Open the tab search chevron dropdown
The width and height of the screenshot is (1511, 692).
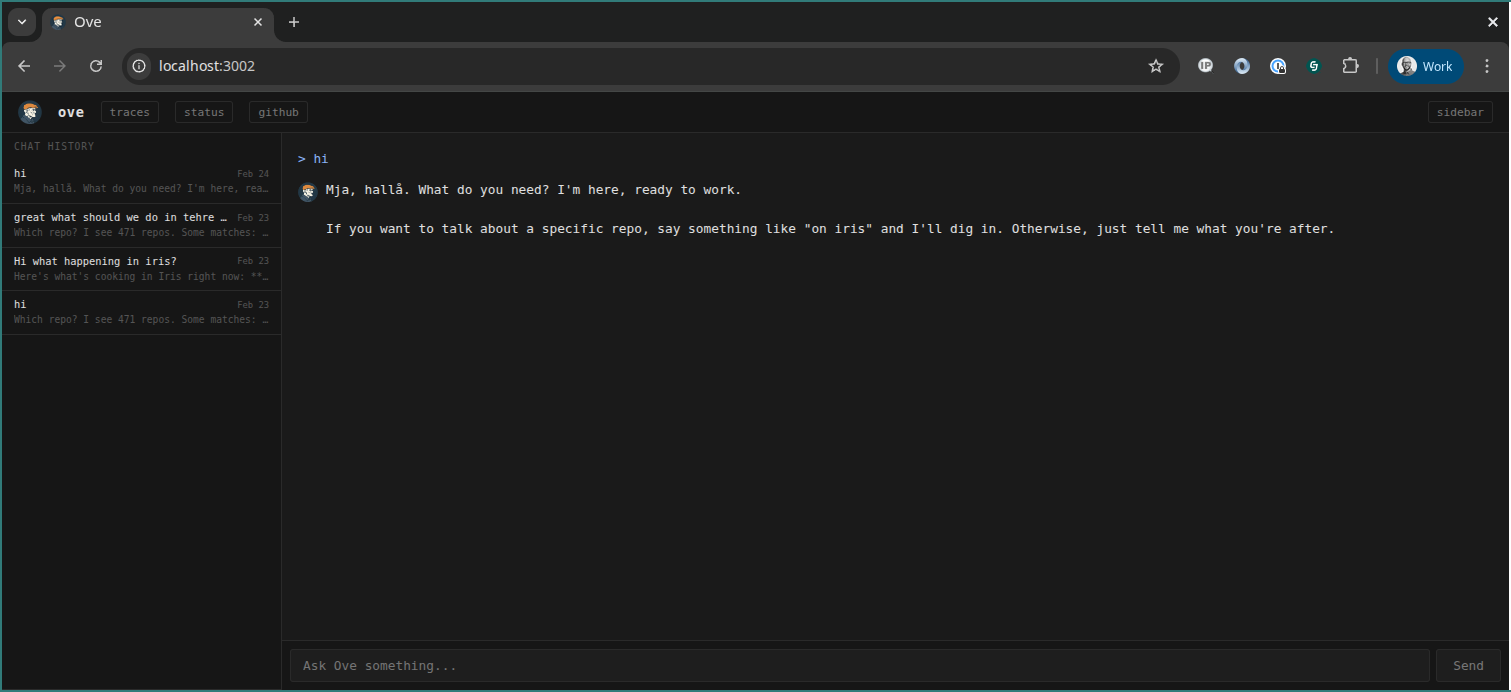[20, 21]
